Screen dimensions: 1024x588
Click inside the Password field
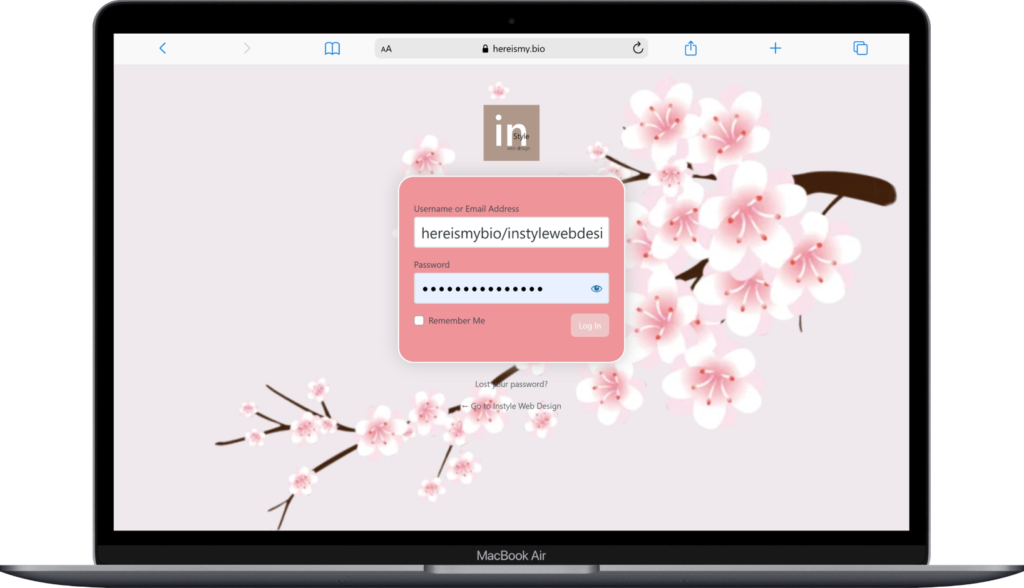pos(500,289)
